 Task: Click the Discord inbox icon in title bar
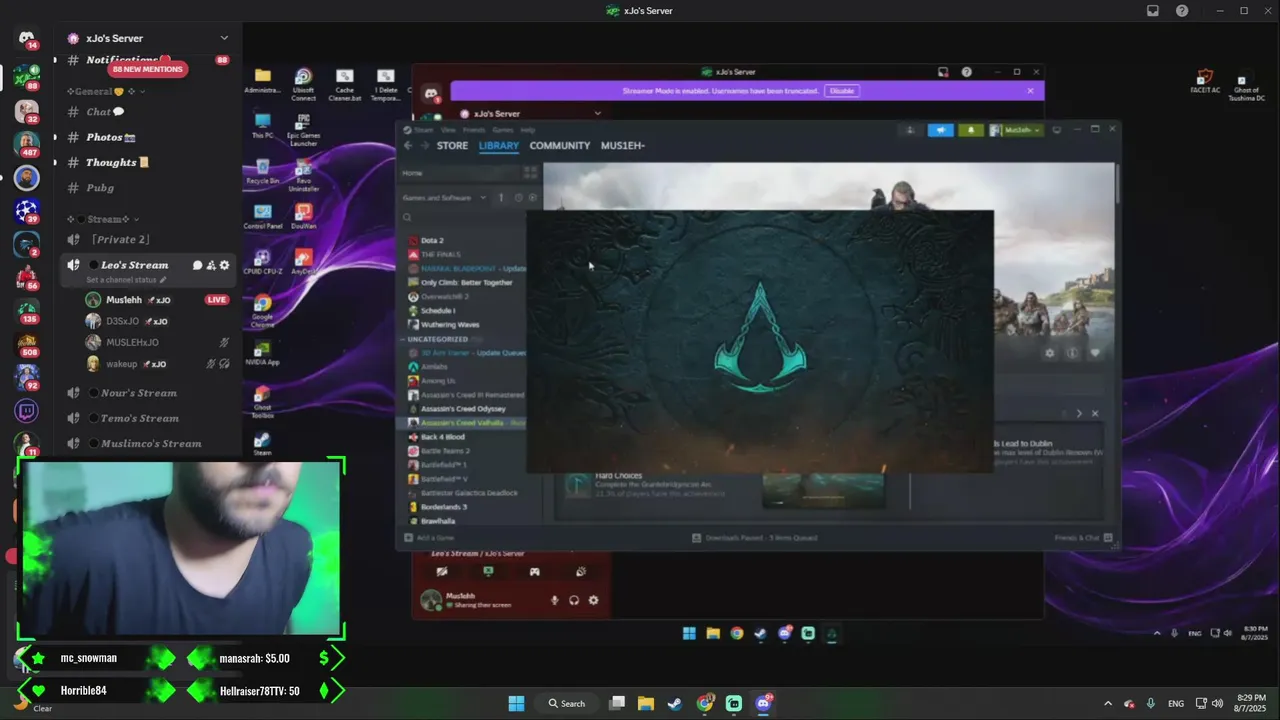1153,11
